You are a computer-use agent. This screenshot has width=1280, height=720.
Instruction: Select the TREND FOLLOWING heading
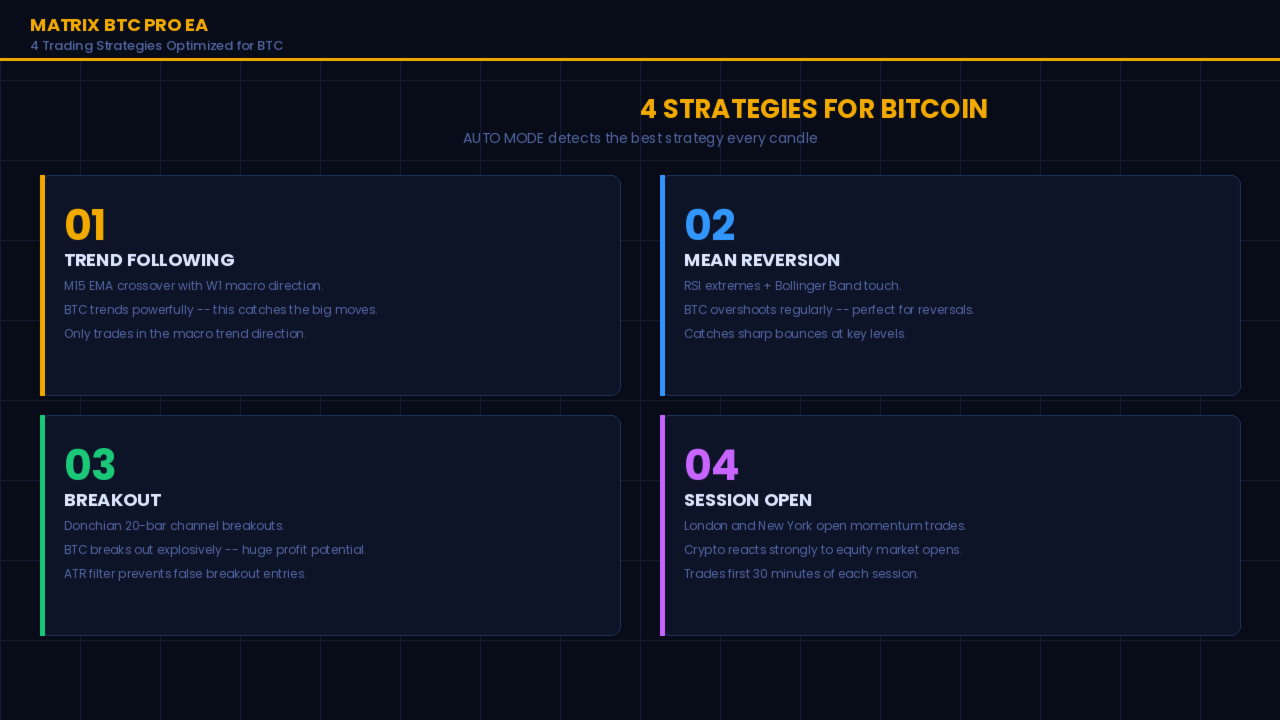(149, 260)
